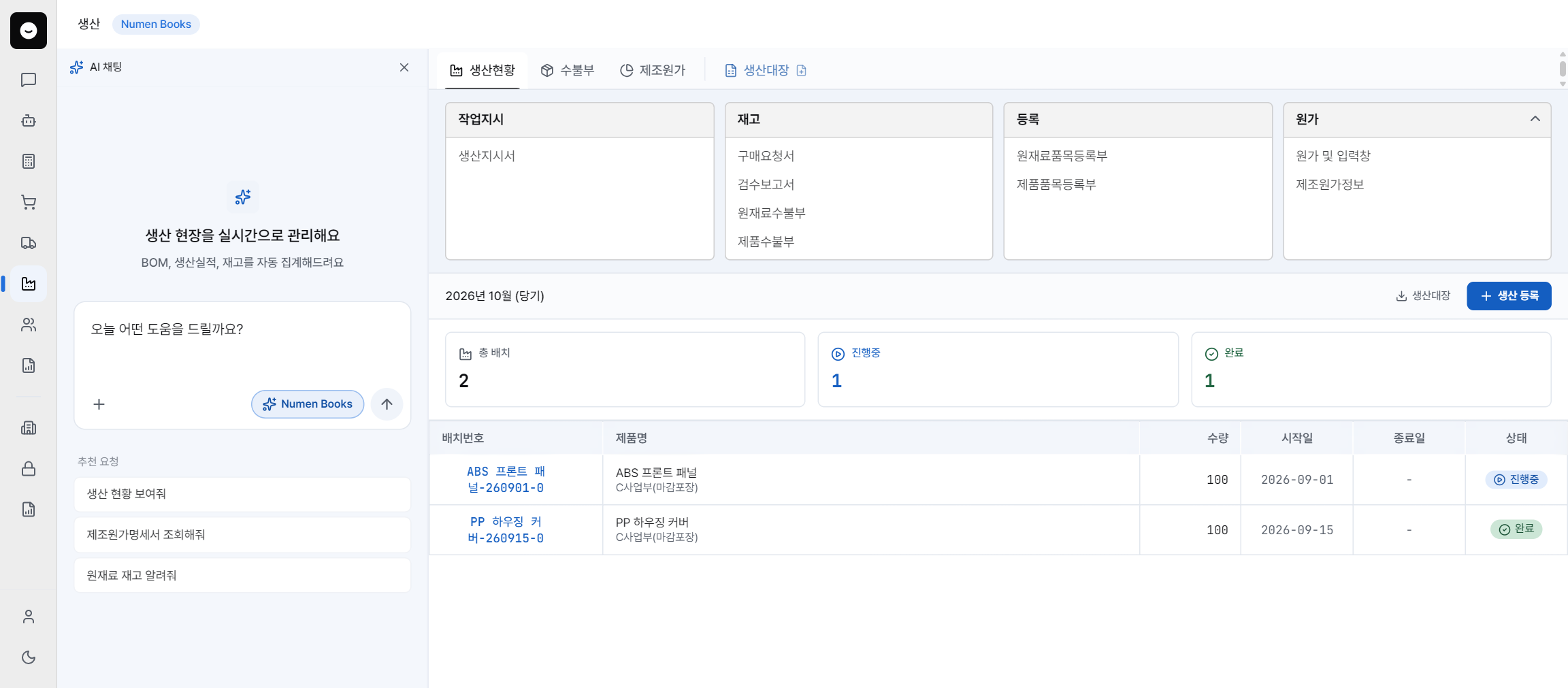Open the padlock sidebar icon

coord(29,469)
